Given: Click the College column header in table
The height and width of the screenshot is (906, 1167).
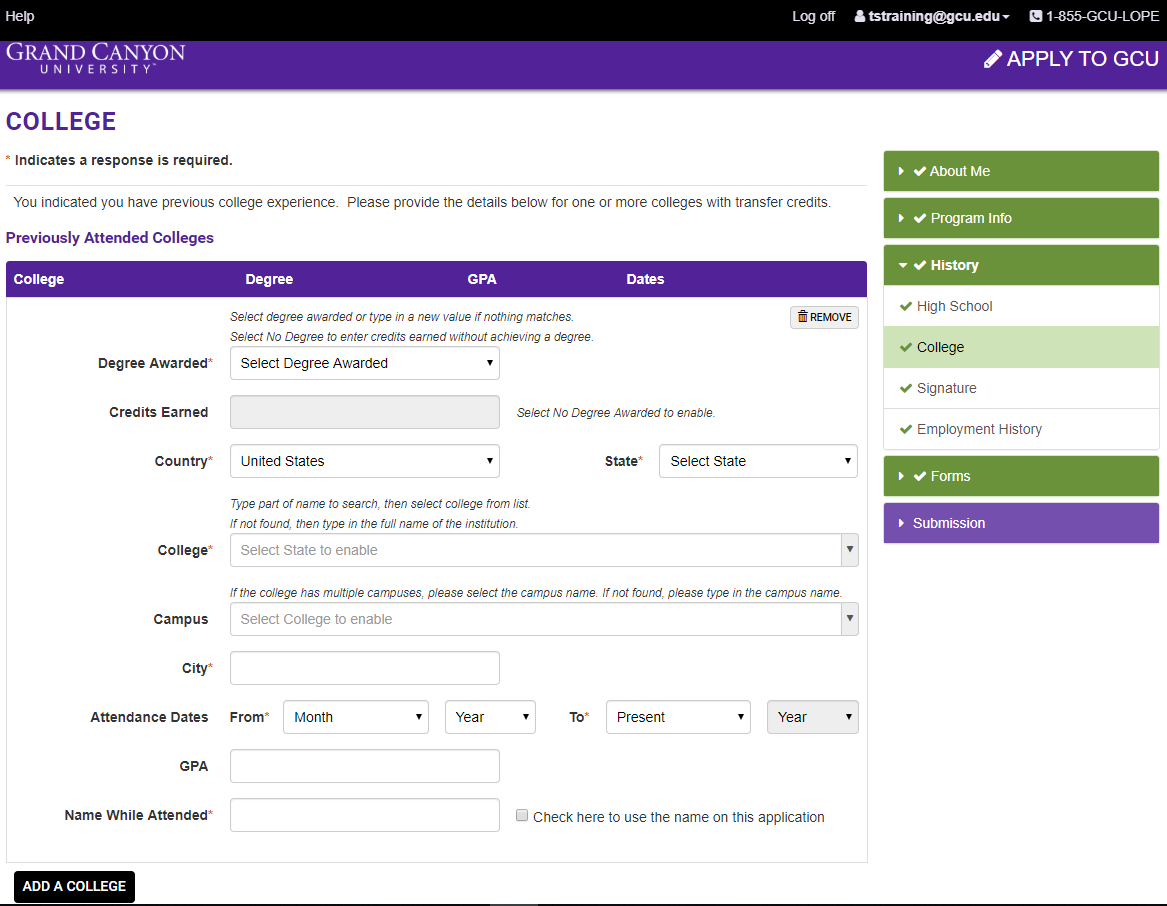Looking at the screenshot, I should tap(39, 279).
